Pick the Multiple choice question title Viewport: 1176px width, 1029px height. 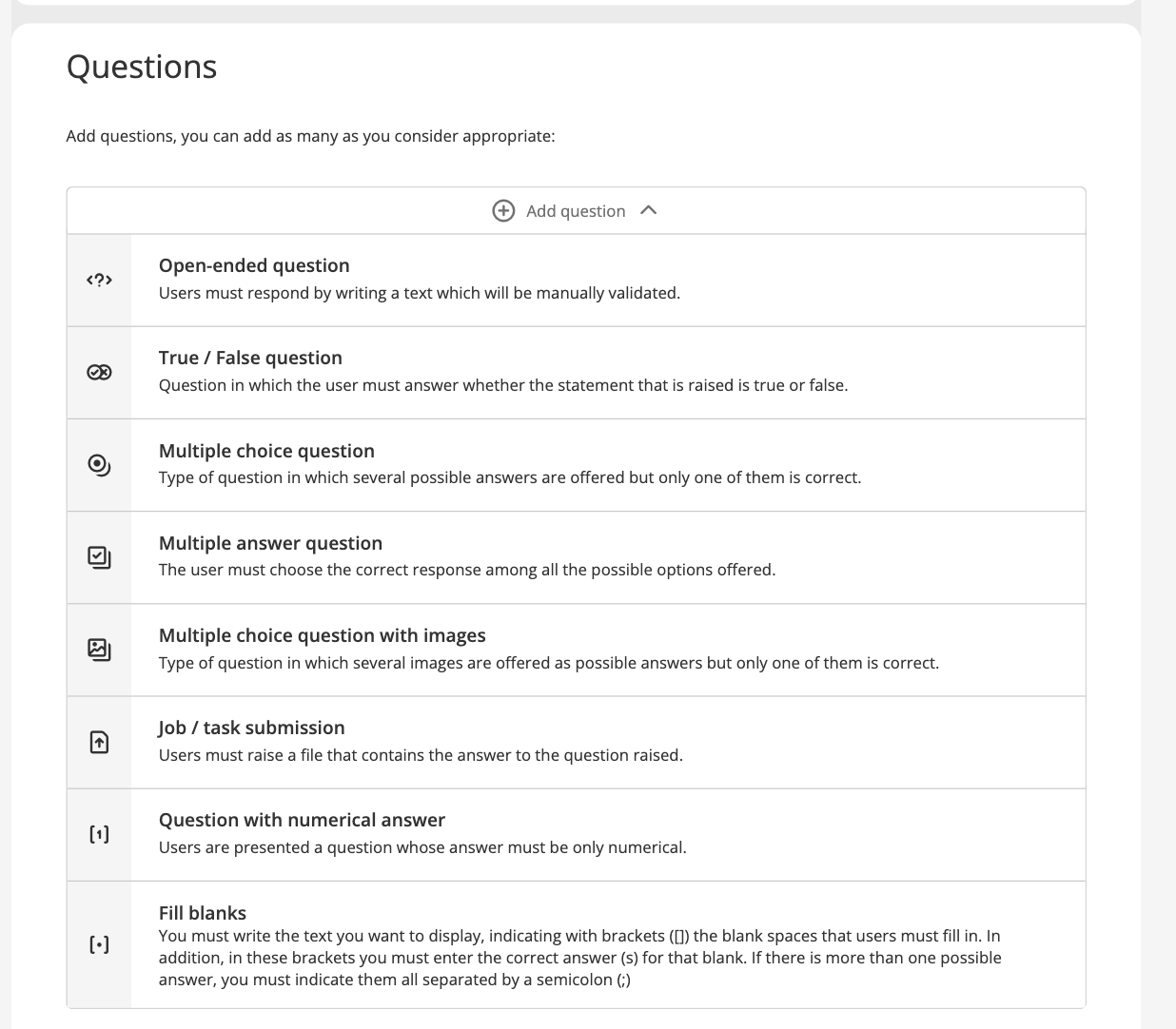(x=266, y=451)
